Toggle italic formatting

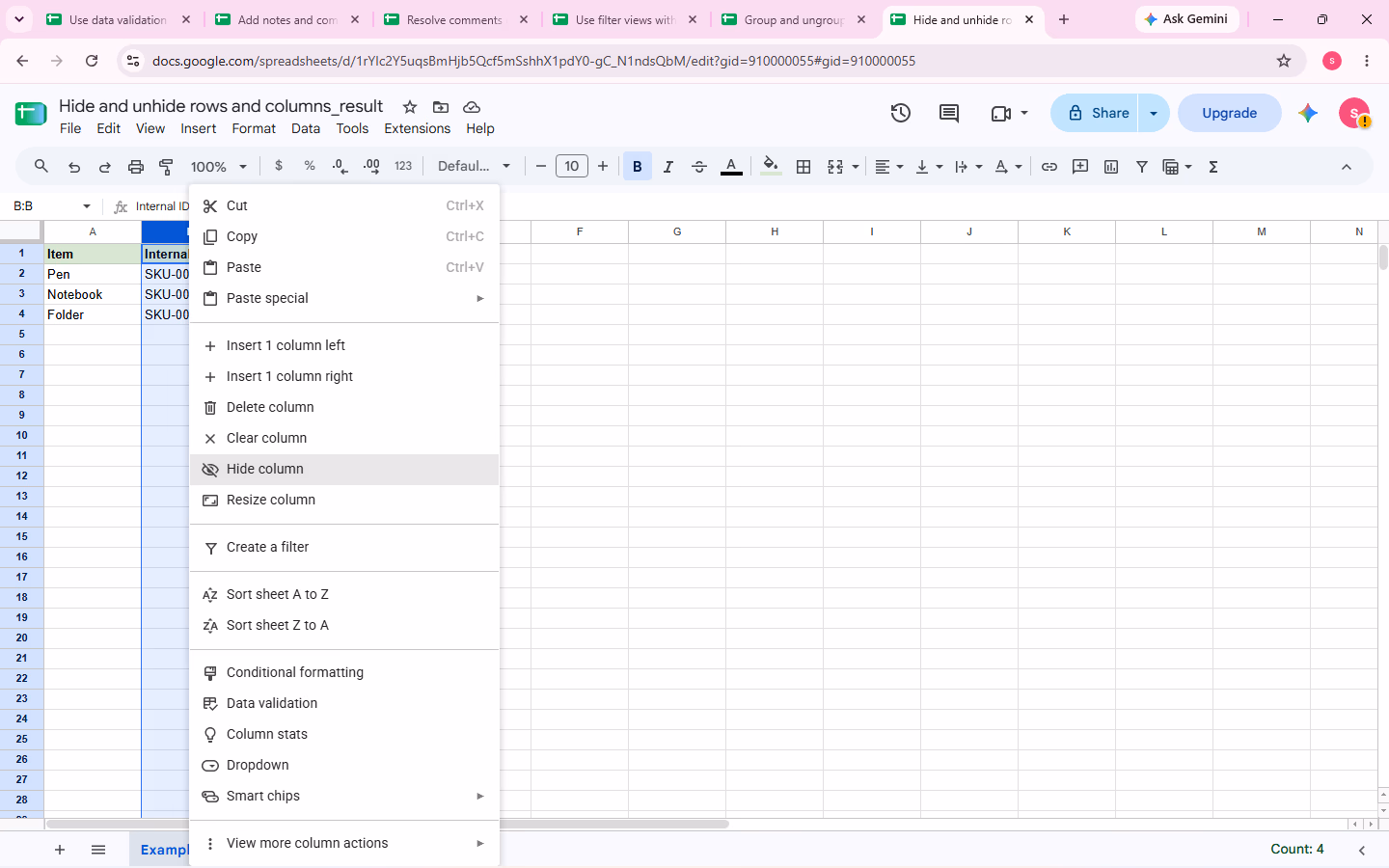668,167
